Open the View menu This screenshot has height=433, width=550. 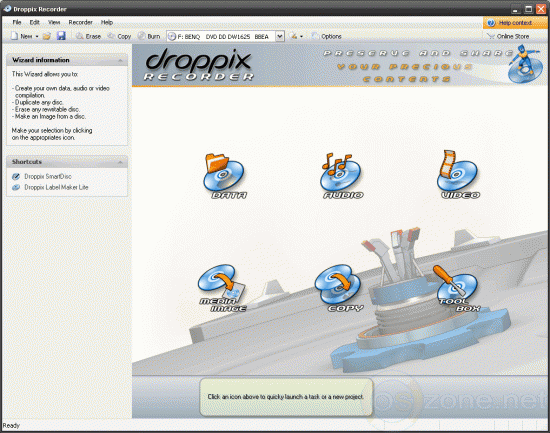pos(54,22)
